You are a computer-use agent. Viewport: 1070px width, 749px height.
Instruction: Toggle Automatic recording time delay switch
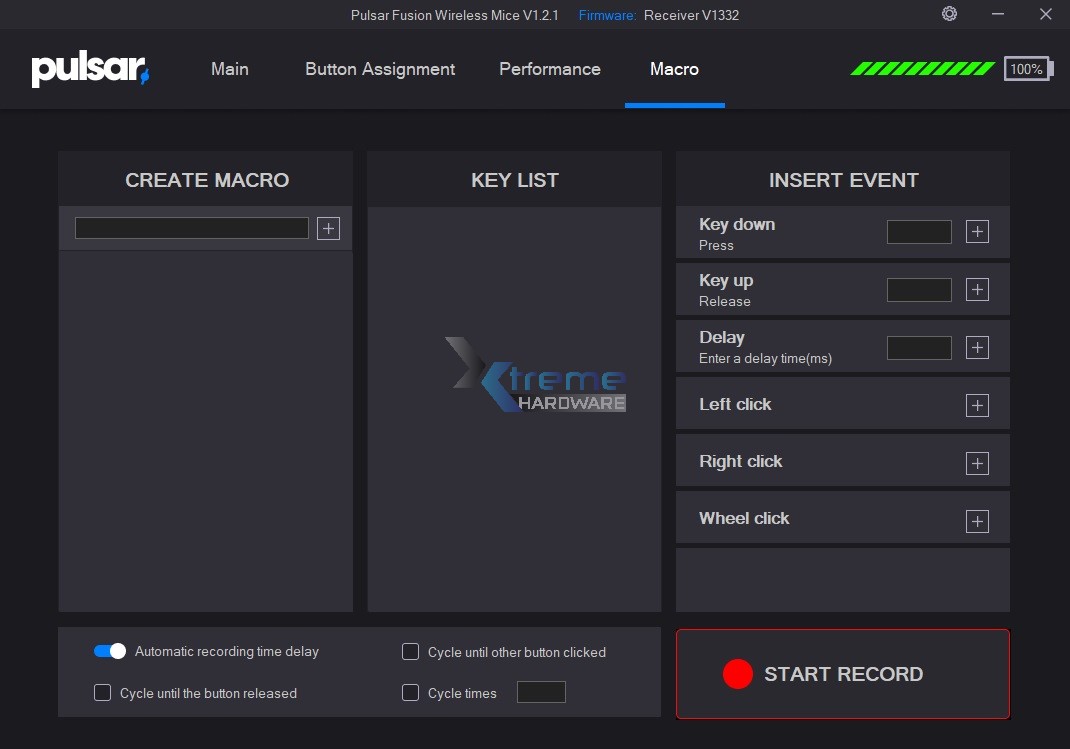[109, 651]
